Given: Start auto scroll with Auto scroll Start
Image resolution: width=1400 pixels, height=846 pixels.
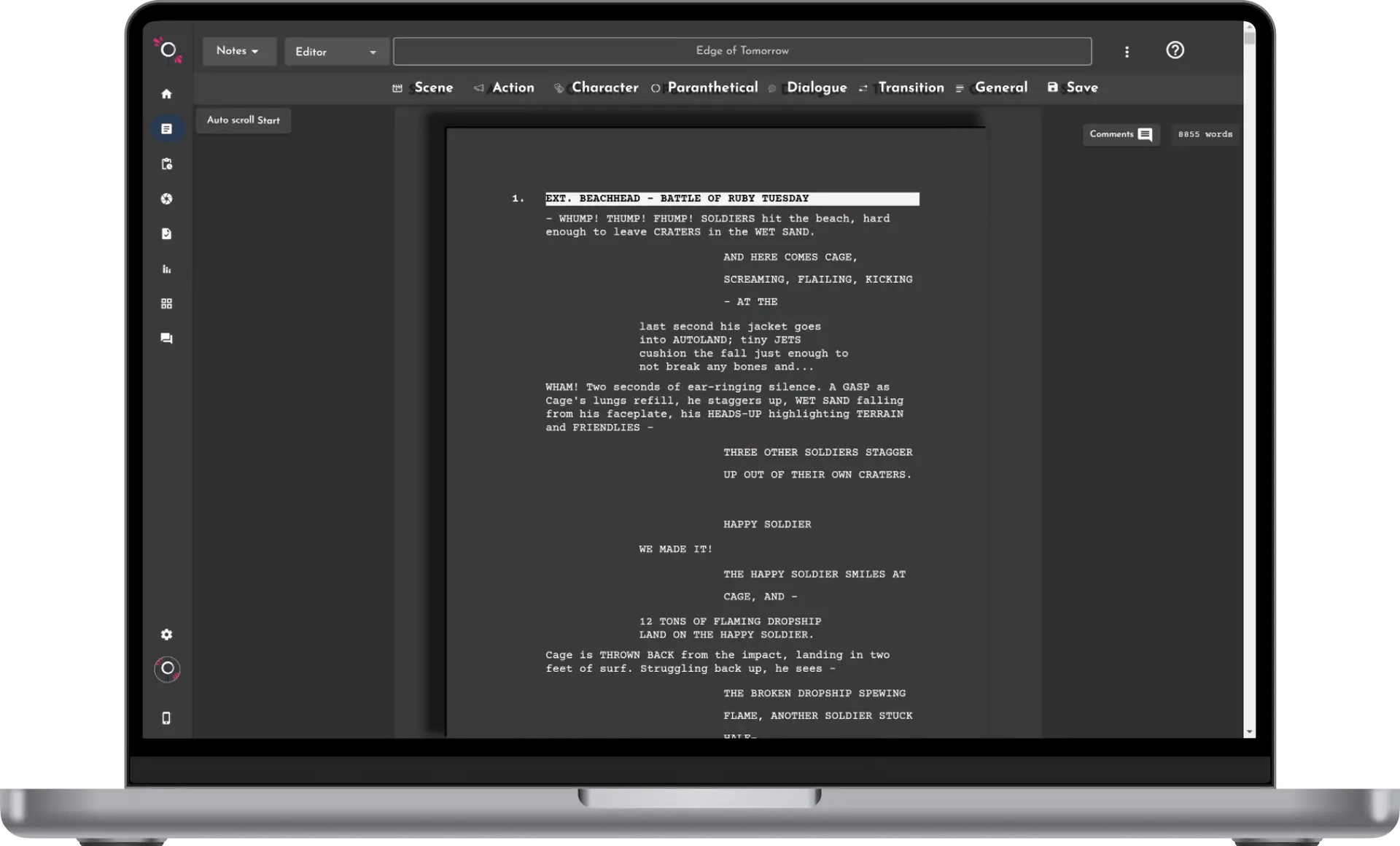Looking at the screenshot, I should (243, 120).
